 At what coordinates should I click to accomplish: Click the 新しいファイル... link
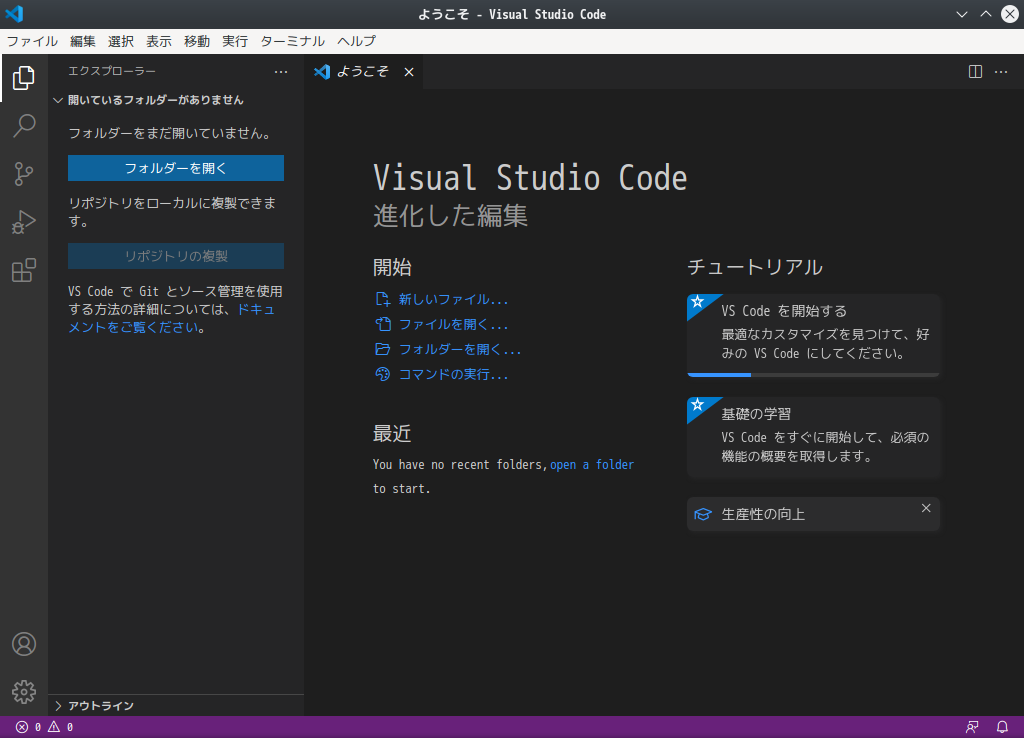tap(453, 299)
